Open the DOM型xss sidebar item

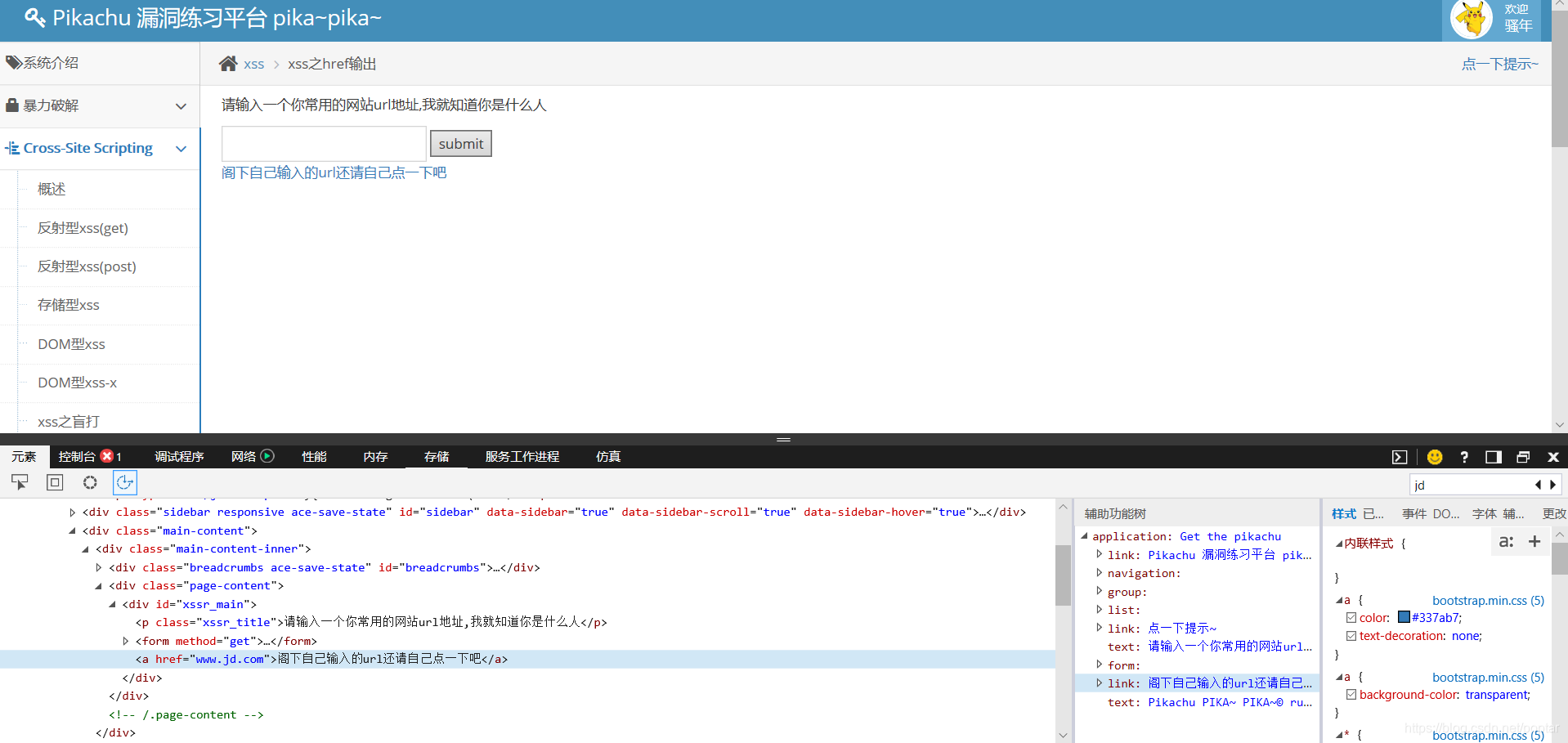(71, 344)
